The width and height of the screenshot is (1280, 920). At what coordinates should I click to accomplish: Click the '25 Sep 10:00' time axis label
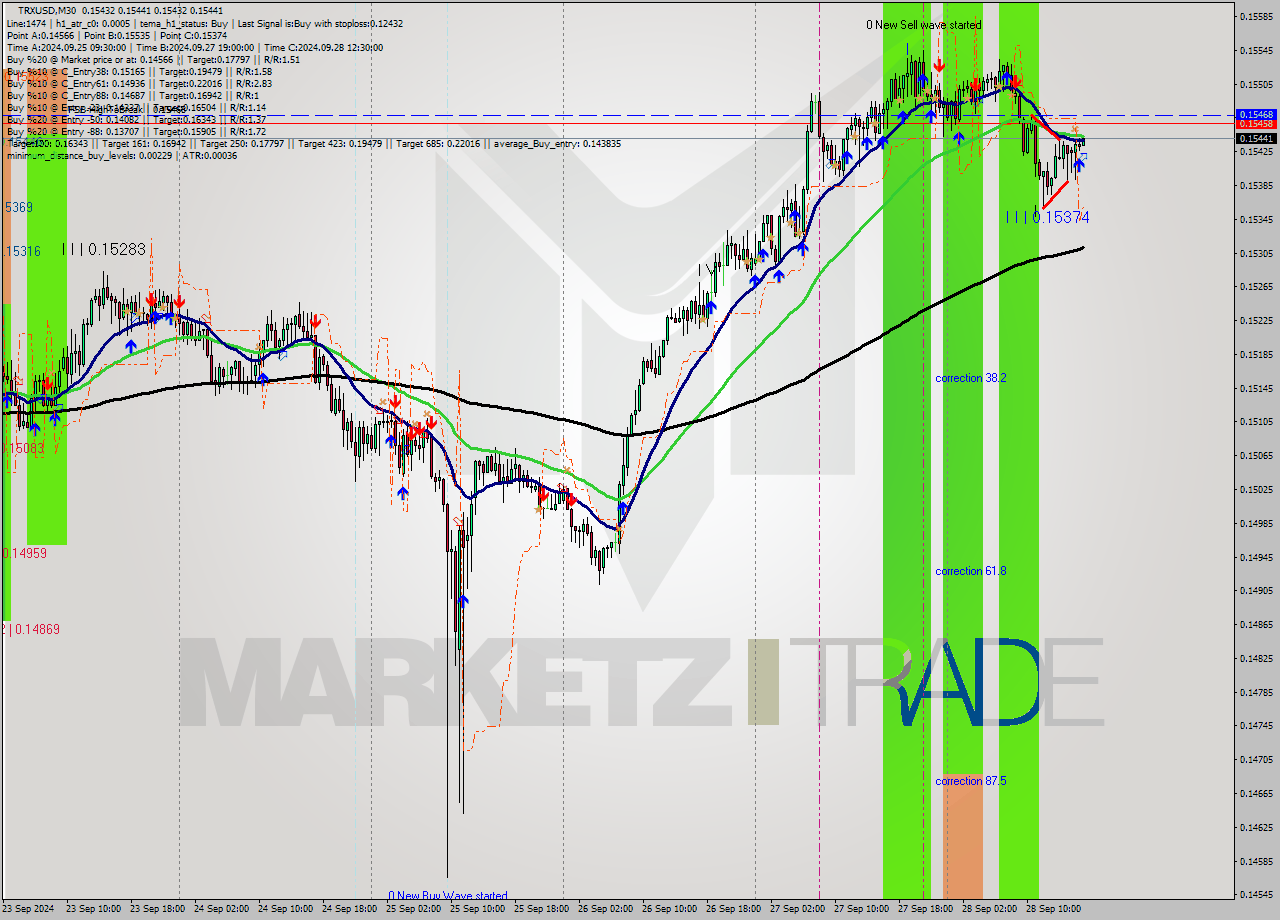(x=478, y=909)
